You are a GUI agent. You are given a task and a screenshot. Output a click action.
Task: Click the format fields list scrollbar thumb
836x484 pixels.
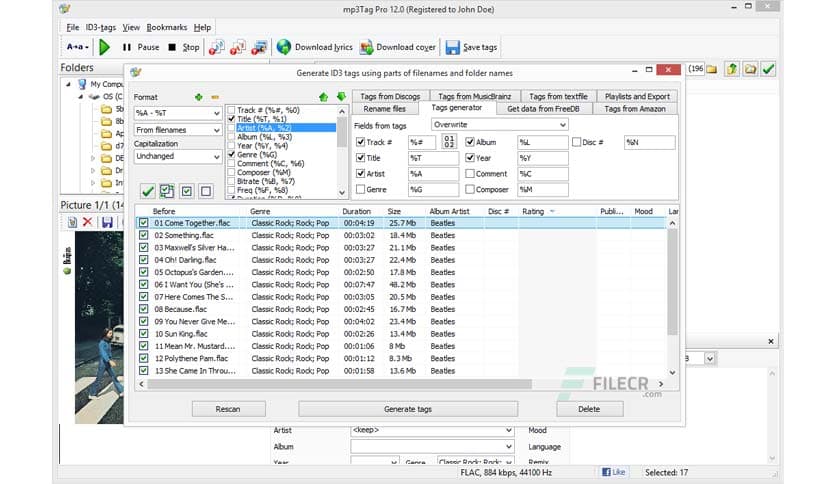click(342, 133)
